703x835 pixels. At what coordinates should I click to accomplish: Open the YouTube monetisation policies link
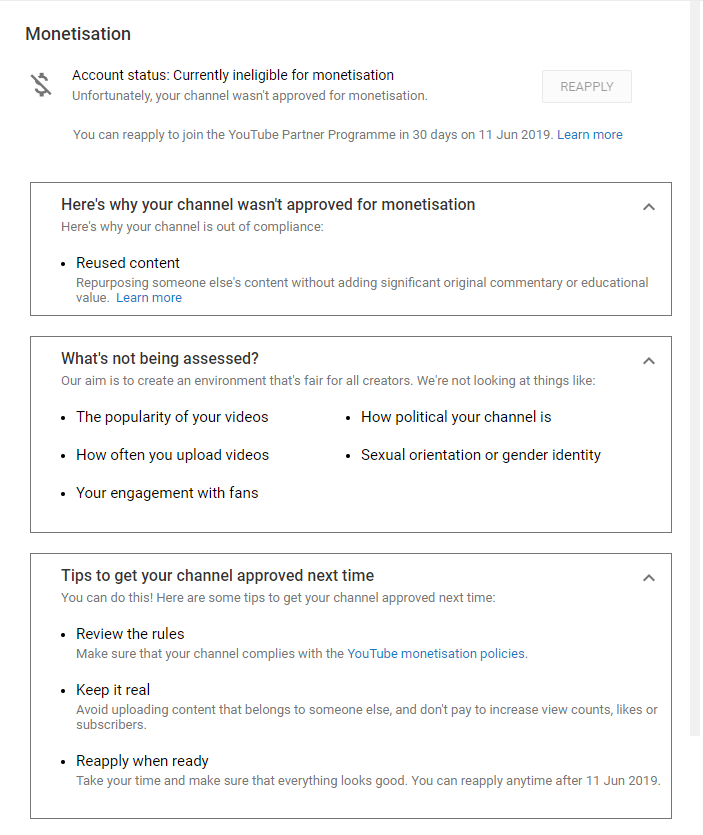[x=436, y=653]
